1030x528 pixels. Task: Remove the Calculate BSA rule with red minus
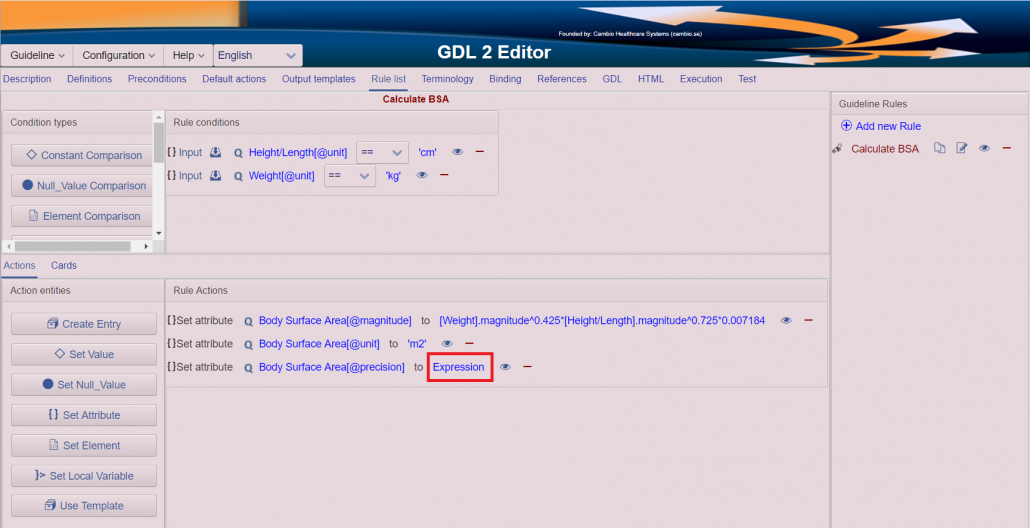[1006, 148]
